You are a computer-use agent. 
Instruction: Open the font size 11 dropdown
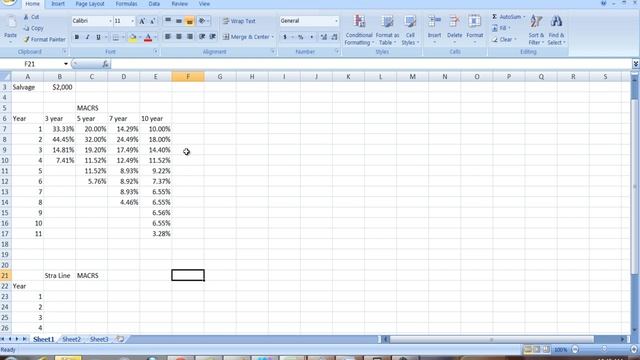[x=132, y=21]
